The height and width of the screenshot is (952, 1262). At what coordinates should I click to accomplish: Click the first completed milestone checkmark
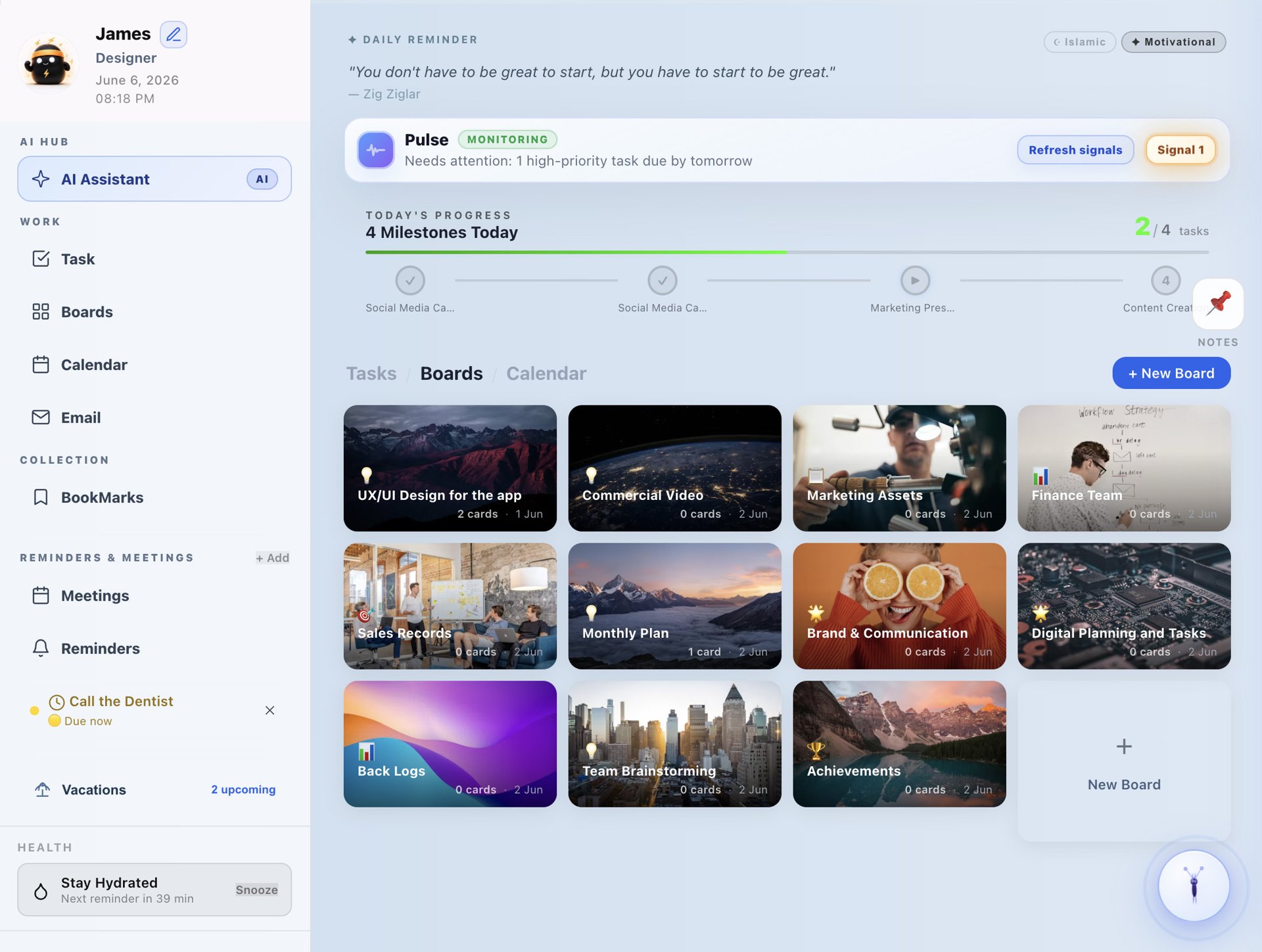[x=410, y=281]
